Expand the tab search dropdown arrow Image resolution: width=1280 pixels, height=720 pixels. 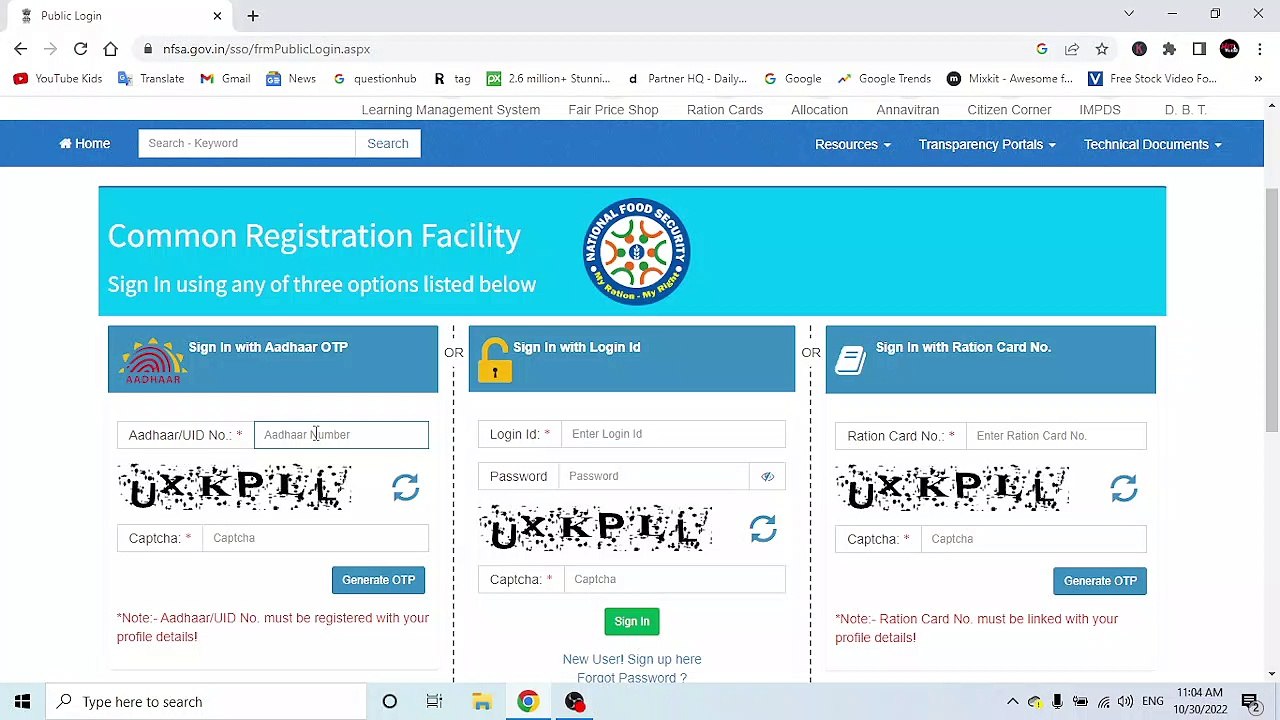[x=1129, y=14]
